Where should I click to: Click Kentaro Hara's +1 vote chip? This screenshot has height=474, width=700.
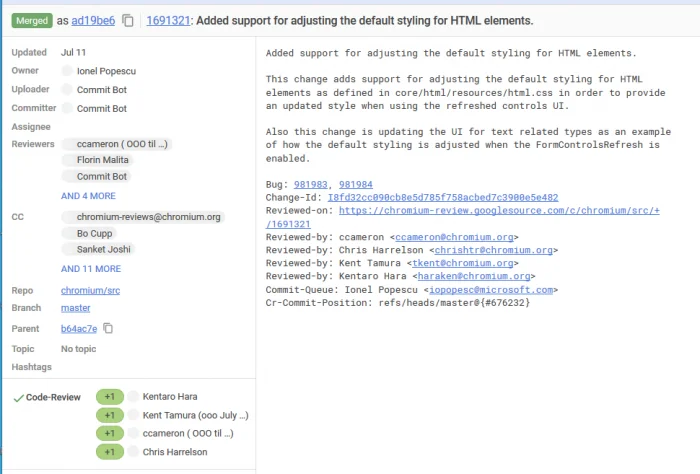(x=109, y=397)
